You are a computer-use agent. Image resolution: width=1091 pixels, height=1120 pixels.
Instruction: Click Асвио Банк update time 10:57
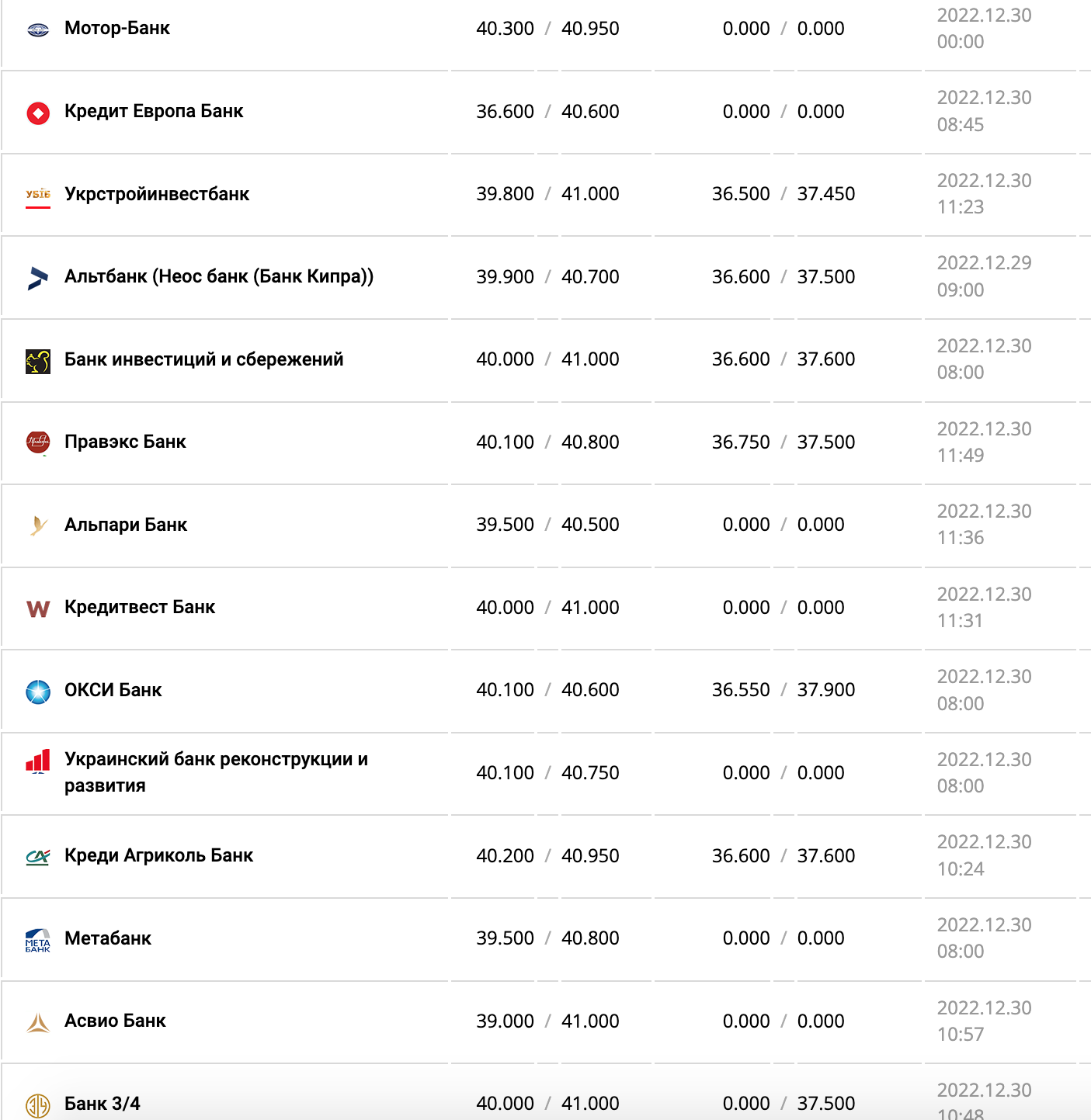[961, 1035]
